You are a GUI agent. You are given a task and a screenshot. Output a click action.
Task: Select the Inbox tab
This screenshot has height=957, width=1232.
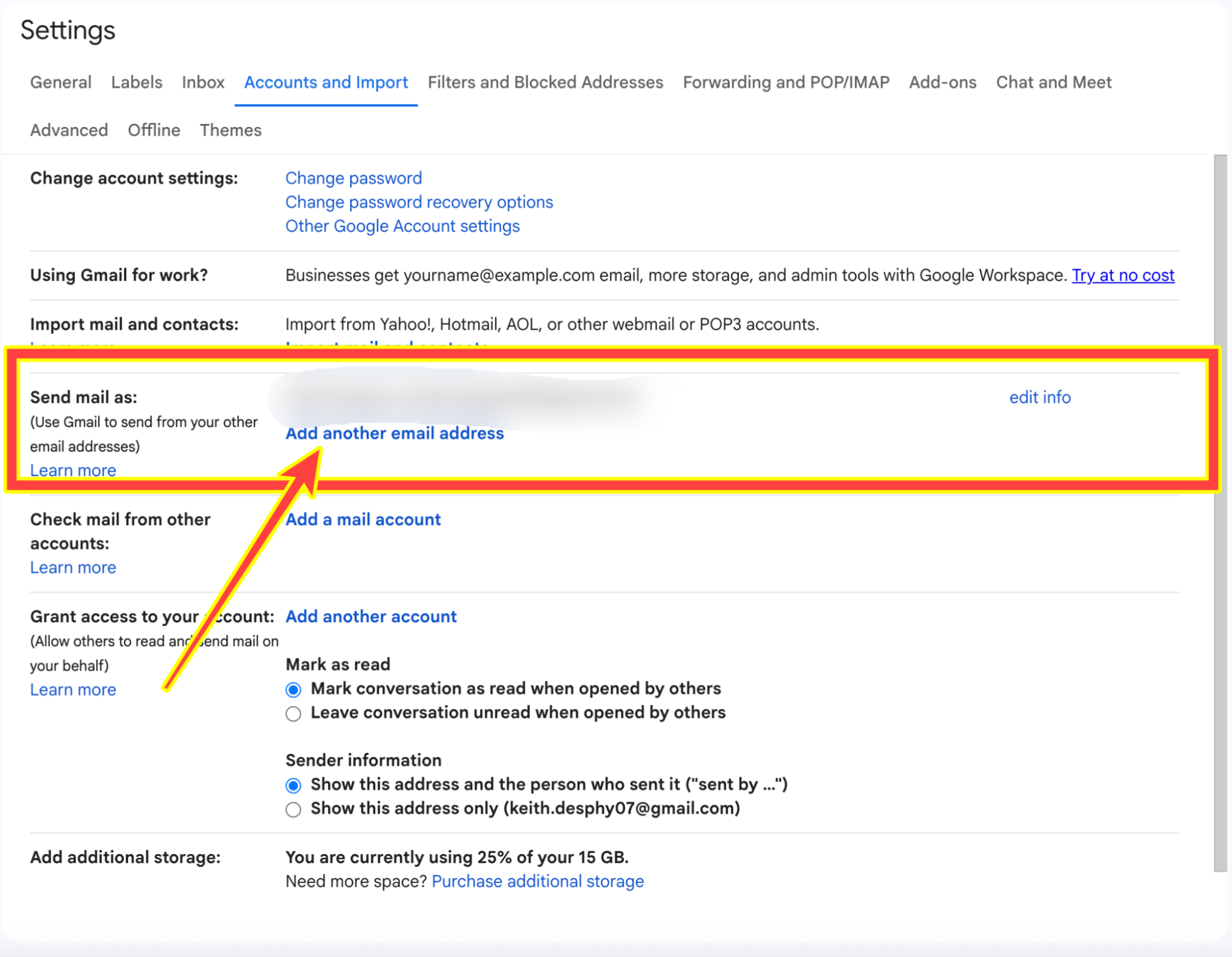203,82
